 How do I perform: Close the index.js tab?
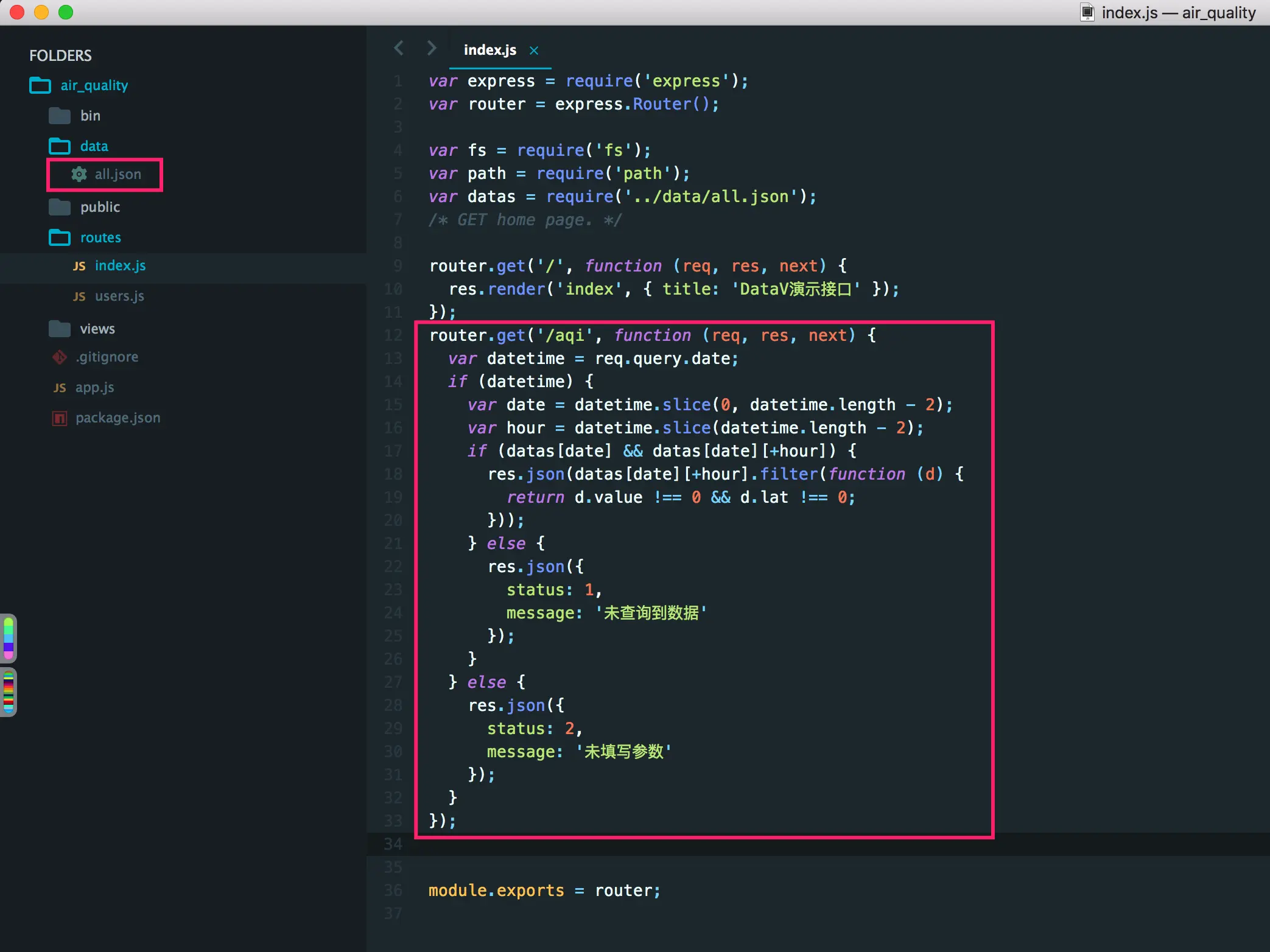click(x=534, y=51)
